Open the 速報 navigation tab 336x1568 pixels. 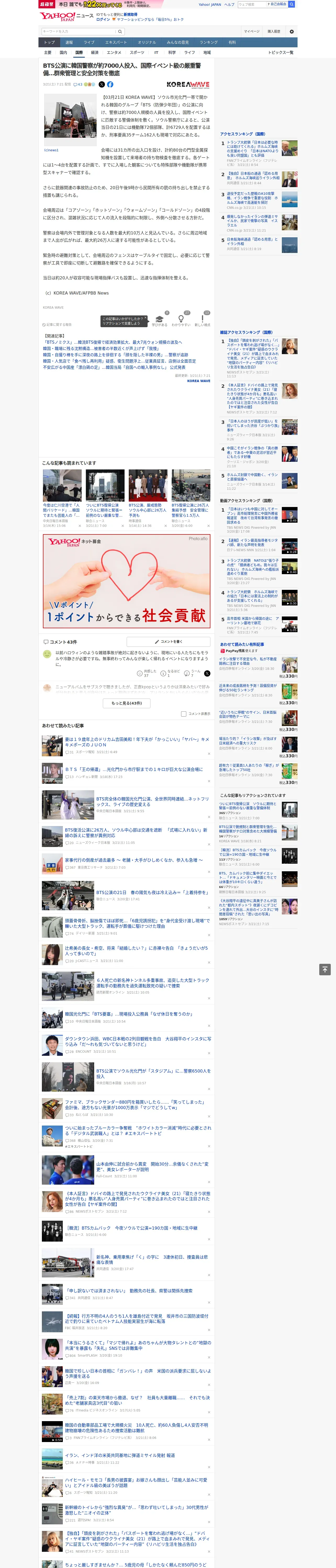coord(69,43)
